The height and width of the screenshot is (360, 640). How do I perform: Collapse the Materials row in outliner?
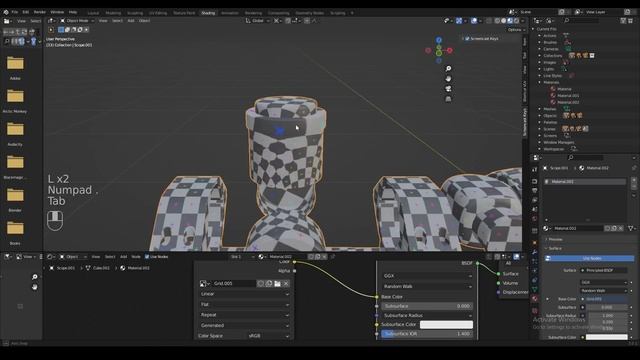540,82
